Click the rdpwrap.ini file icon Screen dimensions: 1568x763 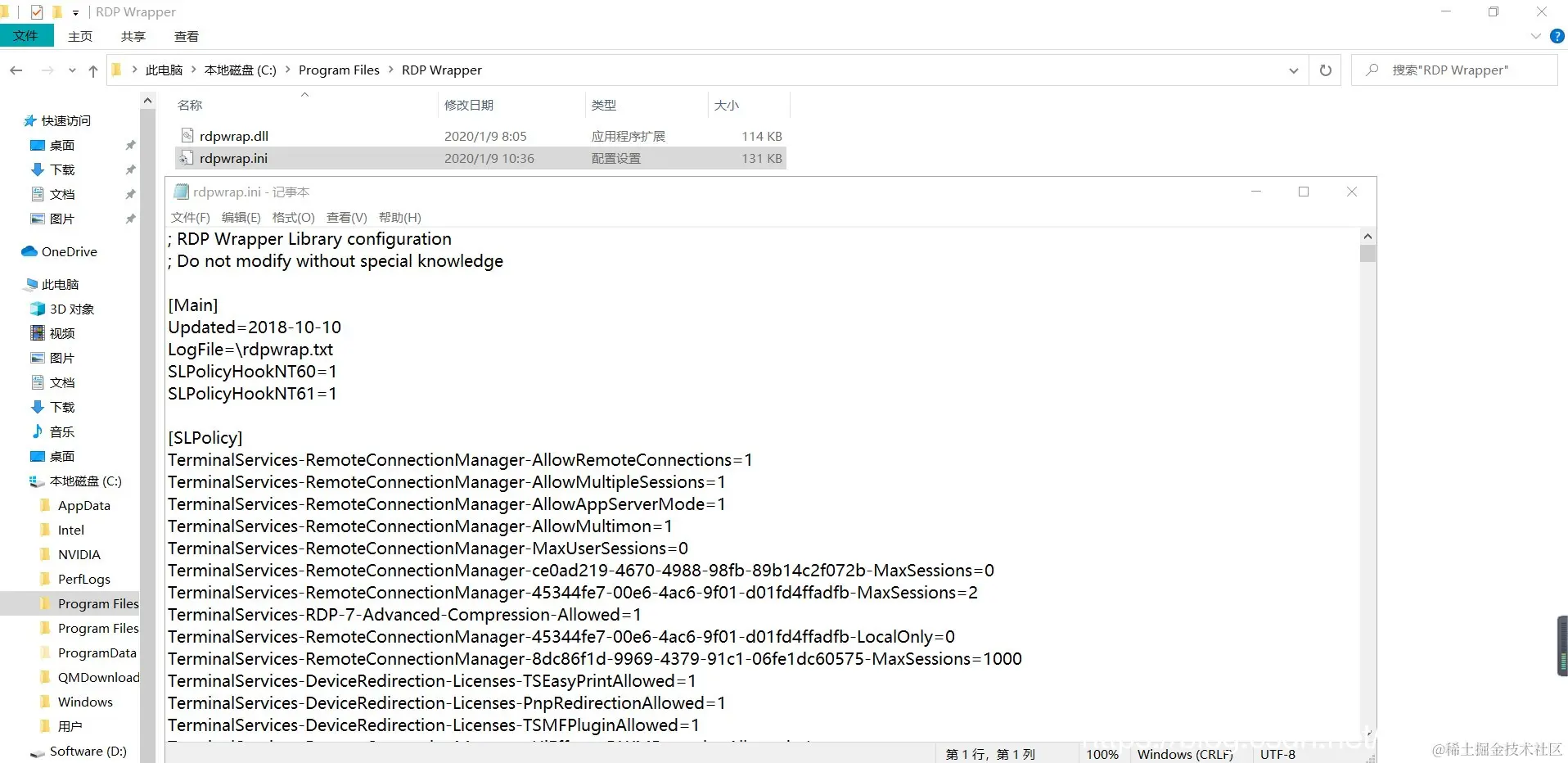point(187,158)
